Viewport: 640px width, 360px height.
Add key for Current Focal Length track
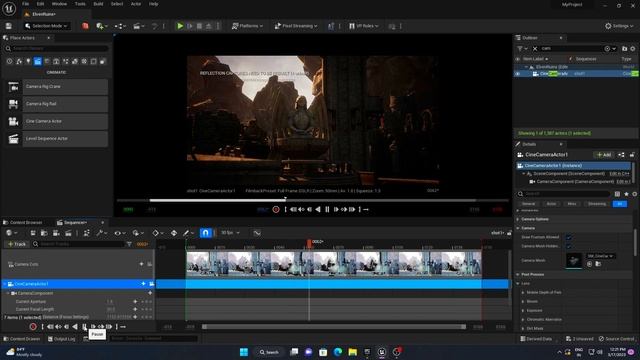click(136, 309)
